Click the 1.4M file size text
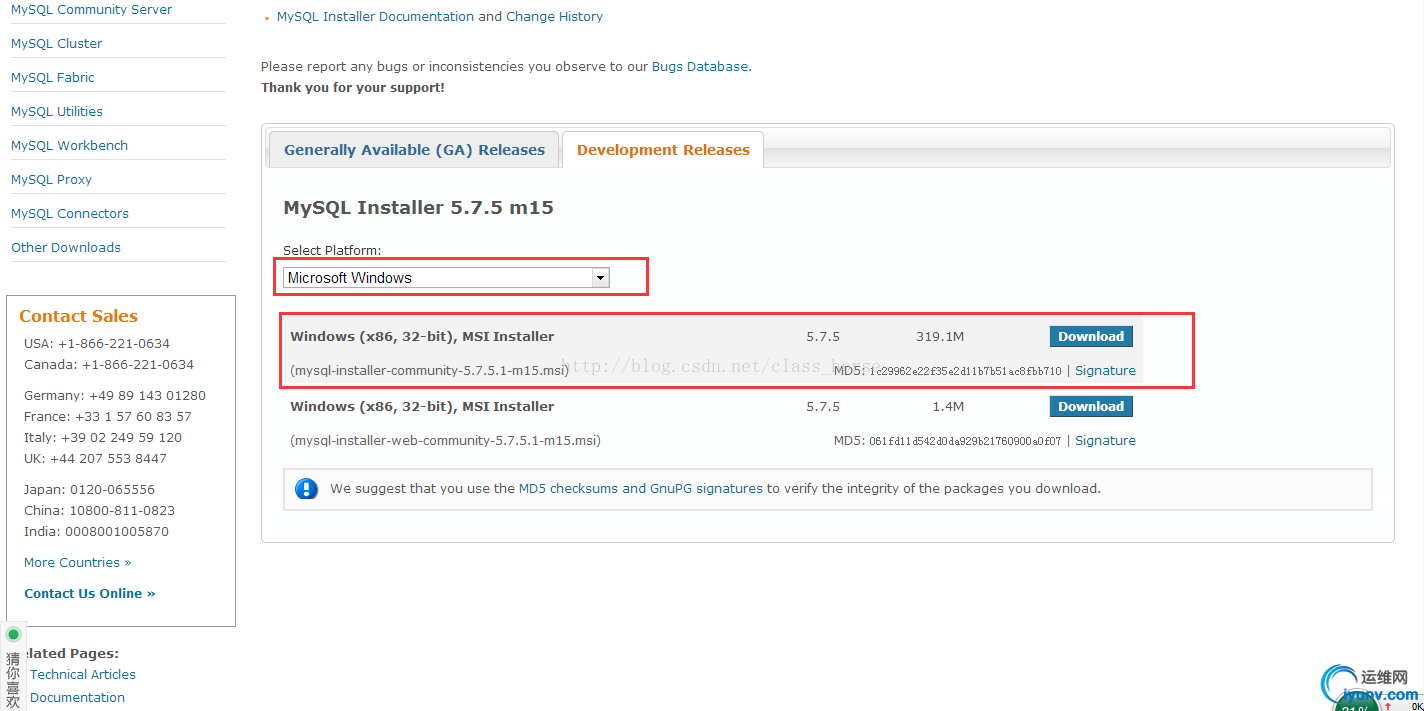Viewport: 1424px width, 711px height. pos(947,407)
